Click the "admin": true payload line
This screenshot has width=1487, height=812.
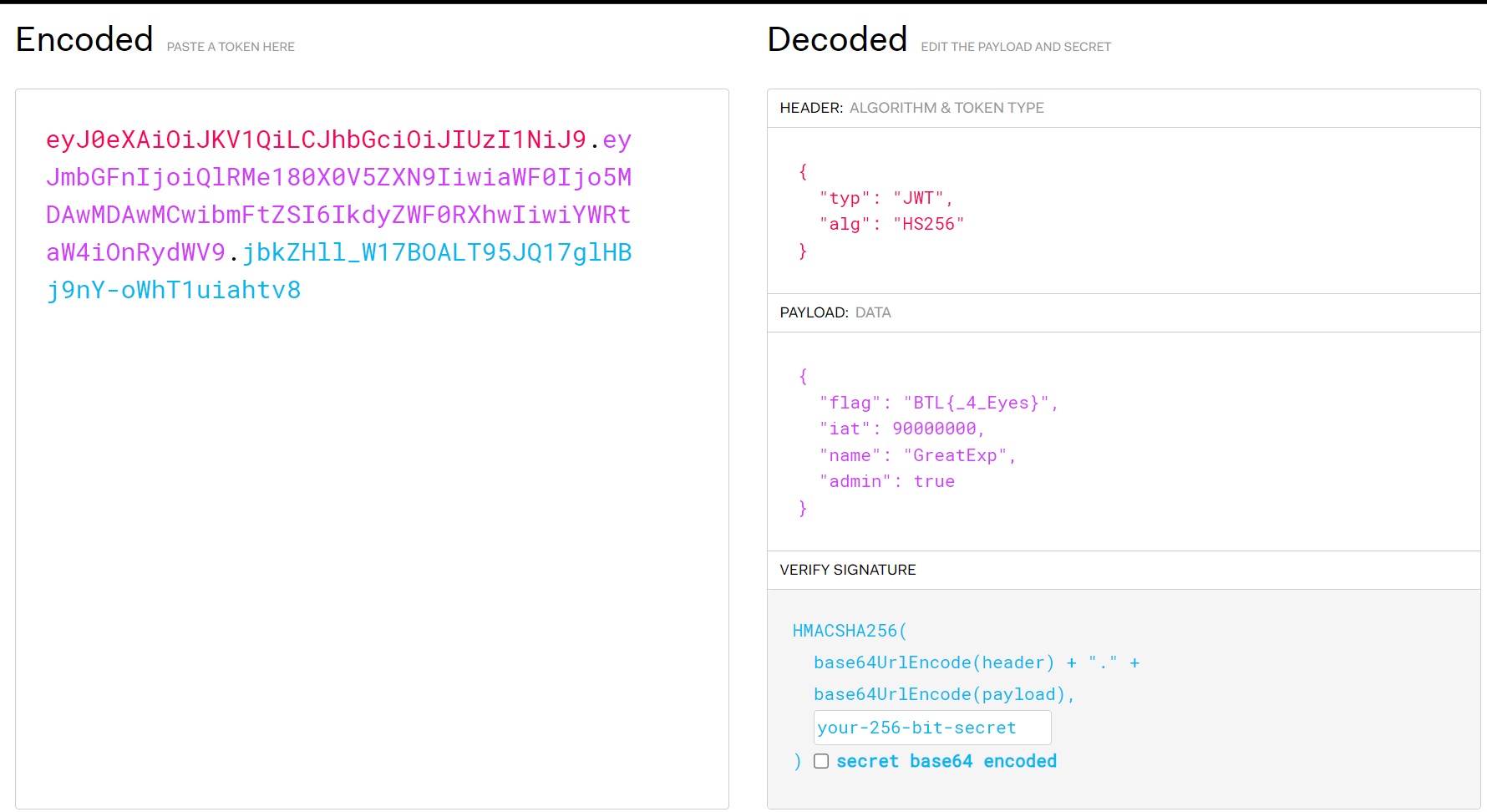[x=887, y=481]
